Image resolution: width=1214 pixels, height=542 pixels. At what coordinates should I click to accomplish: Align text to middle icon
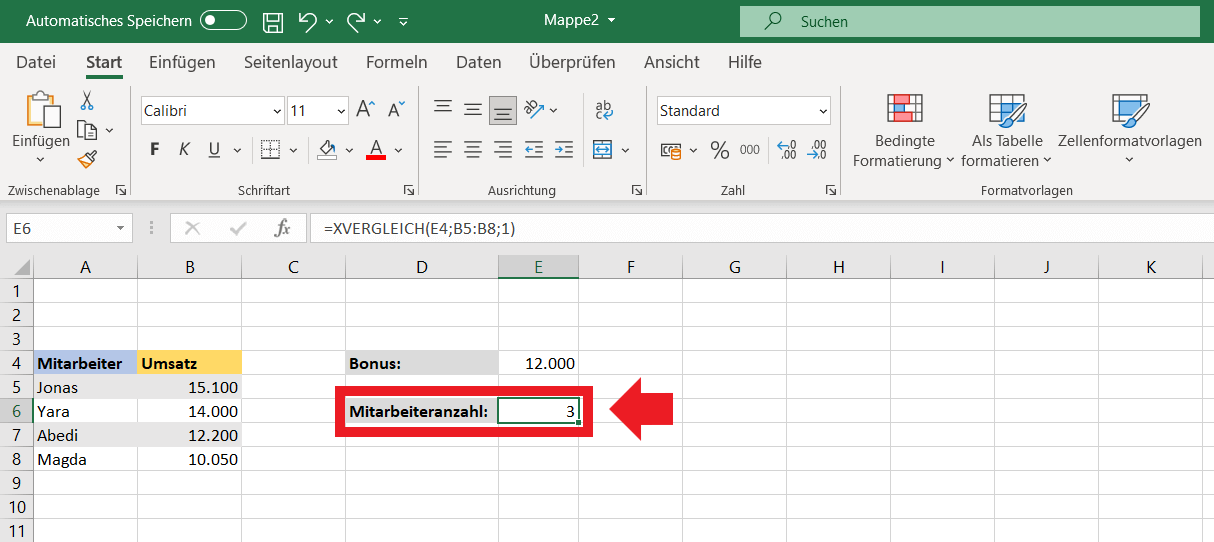[x=473, y=110]
